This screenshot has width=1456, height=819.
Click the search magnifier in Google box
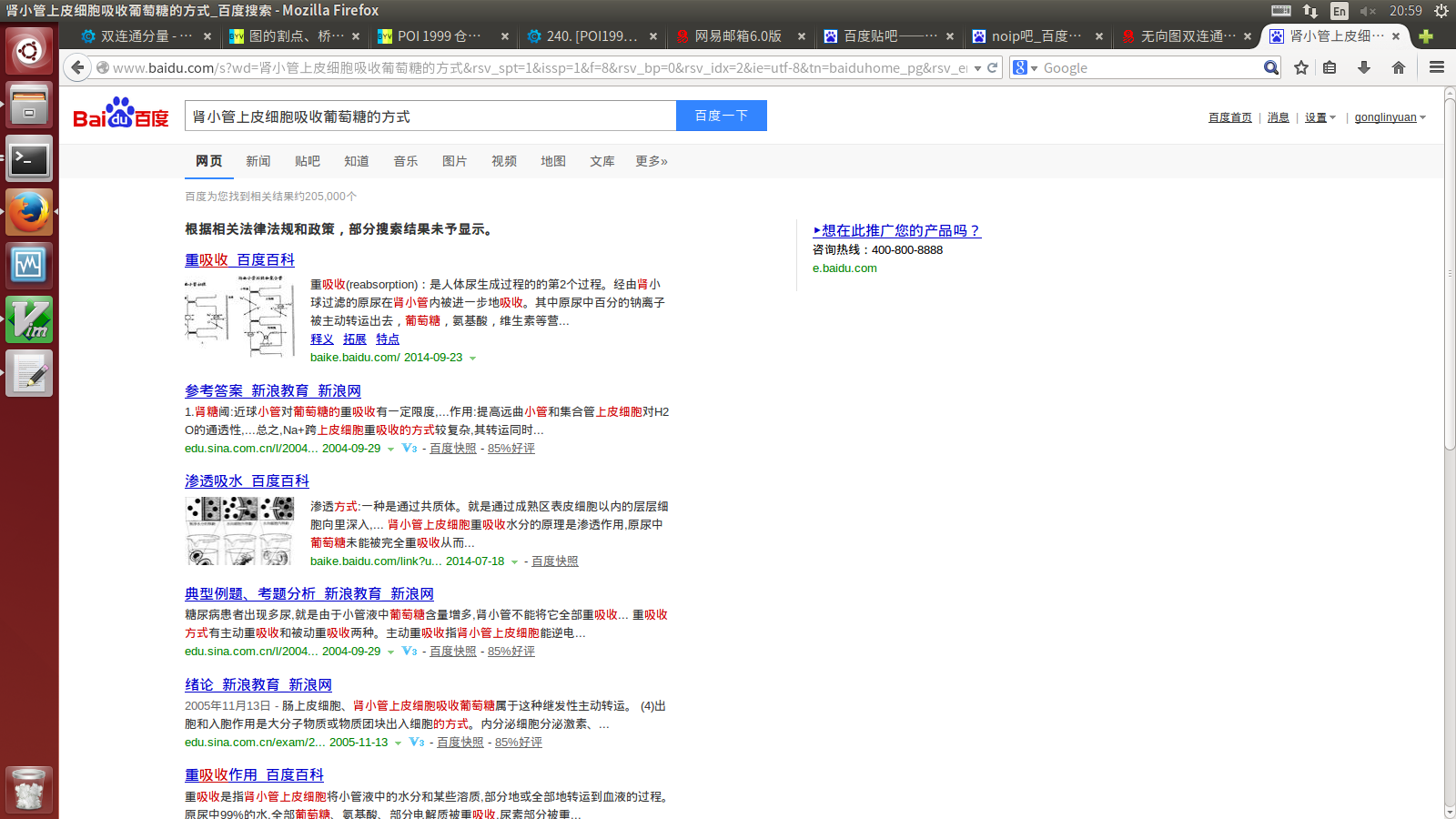click(x=1271, y=67)
